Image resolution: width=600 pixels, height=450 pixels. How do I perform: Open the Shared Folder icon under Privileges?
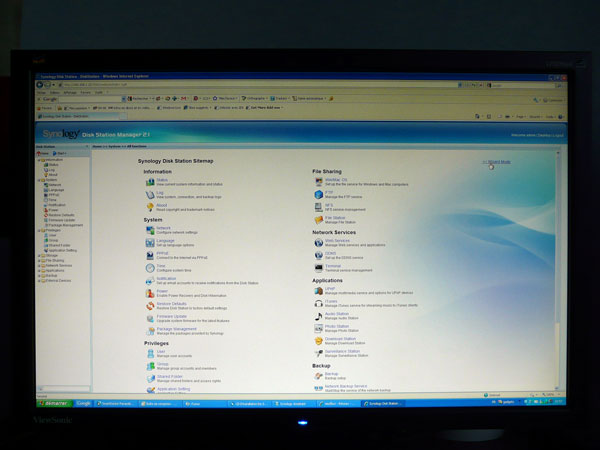pos(150,378)
